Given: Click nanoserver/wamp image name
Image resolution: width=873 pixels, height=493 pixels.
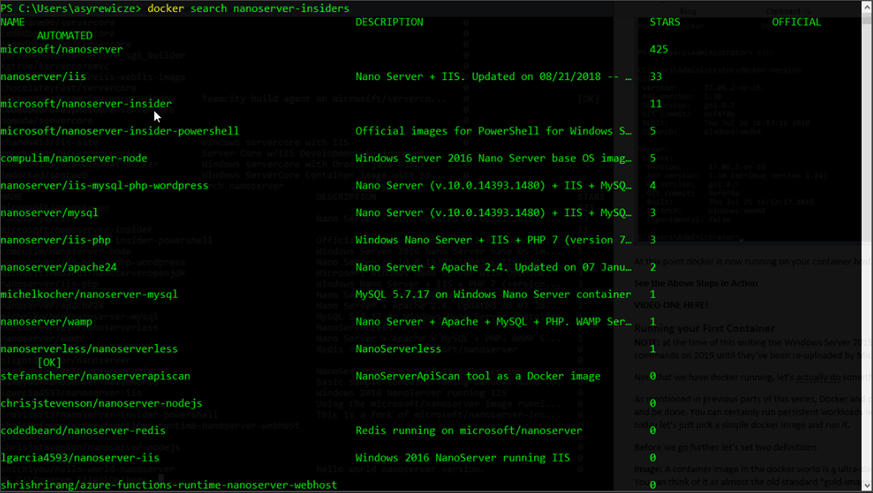Looking at the screenshot, I should (x=47, y=322).
